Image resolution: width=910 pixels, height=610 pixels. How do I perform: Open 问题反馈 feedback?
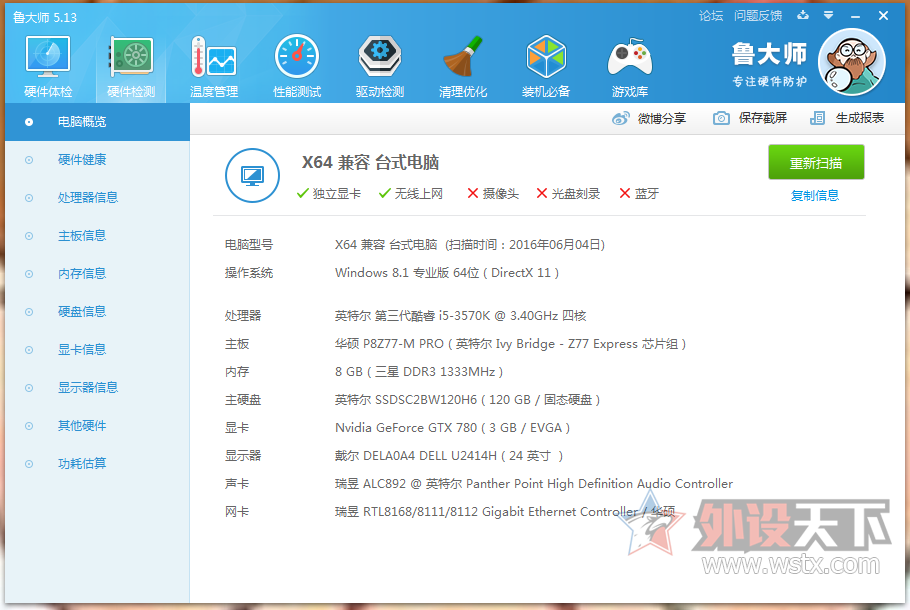(x=758, y=16)
